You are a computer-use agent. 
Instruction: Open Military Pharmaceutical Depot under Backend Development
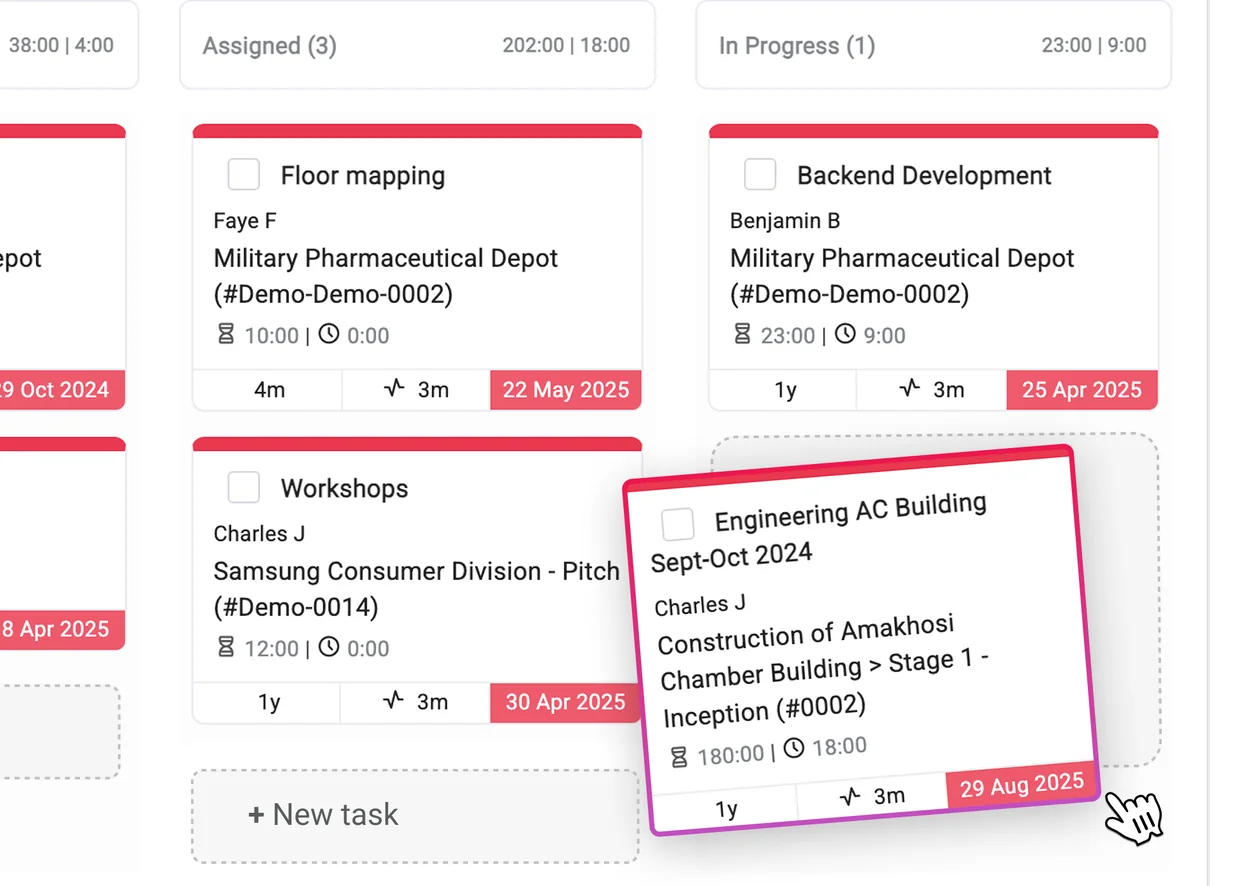point(902,276)
